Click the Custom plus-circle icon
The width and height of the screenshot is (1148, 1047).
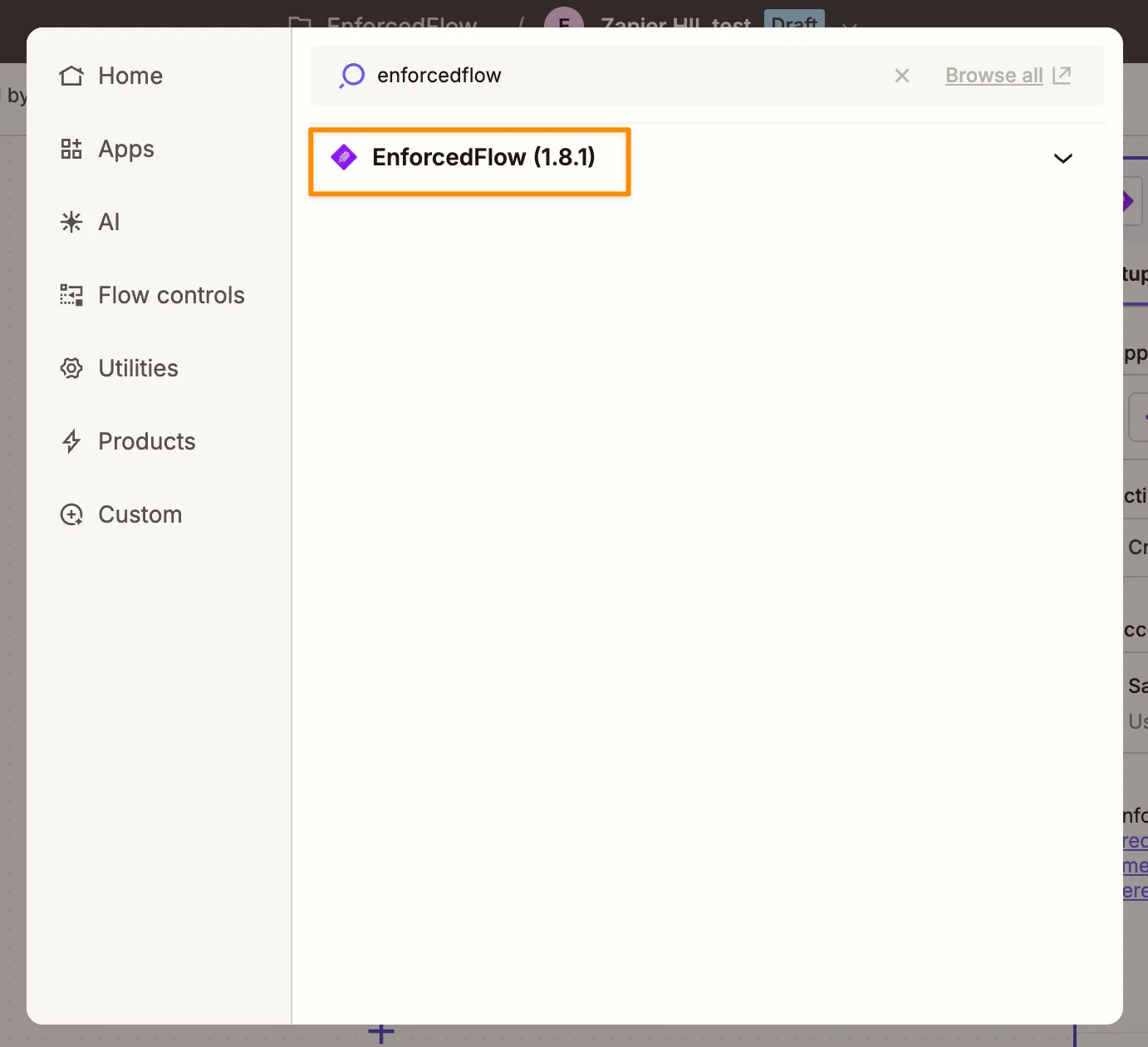71,514
